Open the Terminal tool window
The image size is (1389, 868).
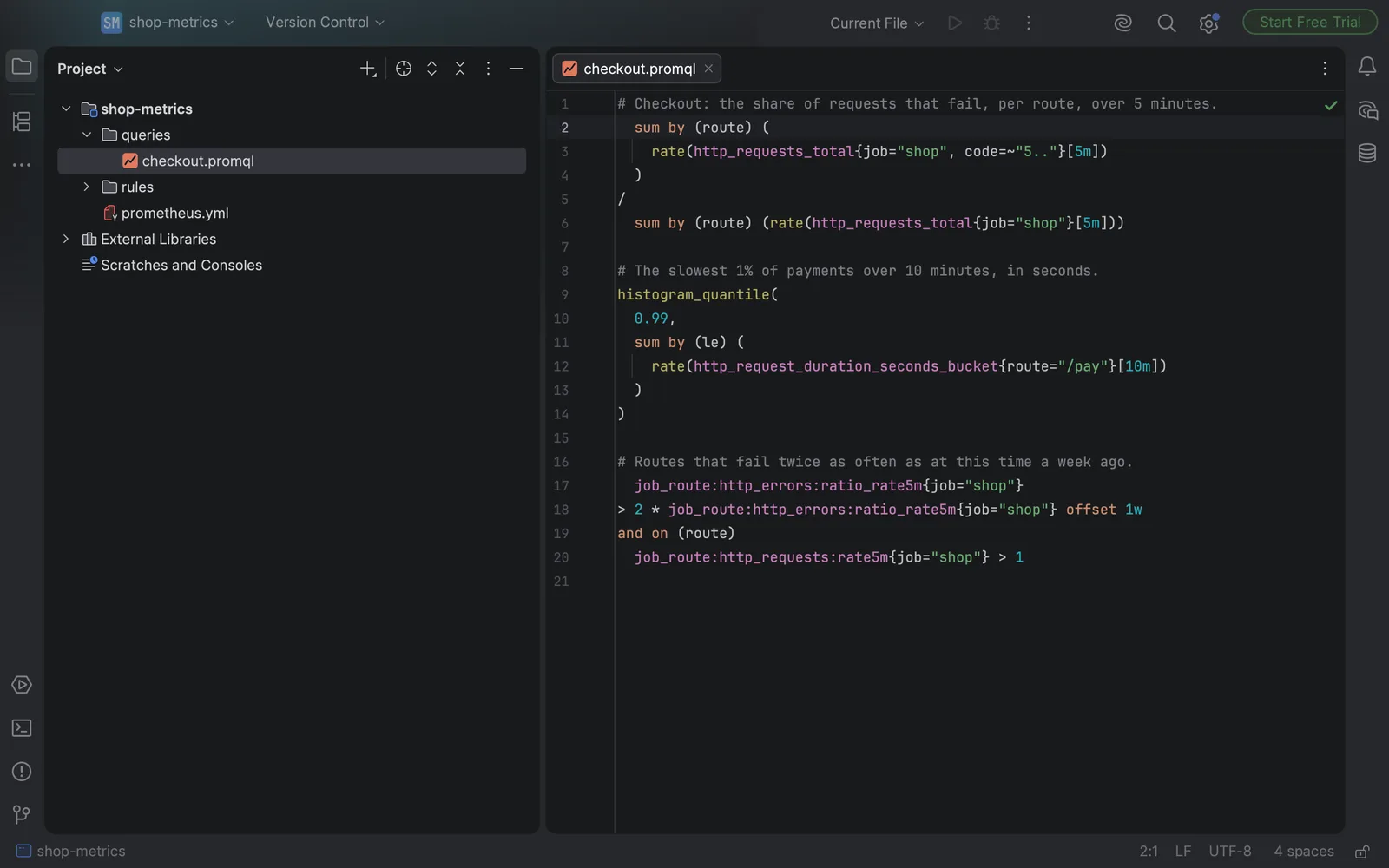(22, 728)
